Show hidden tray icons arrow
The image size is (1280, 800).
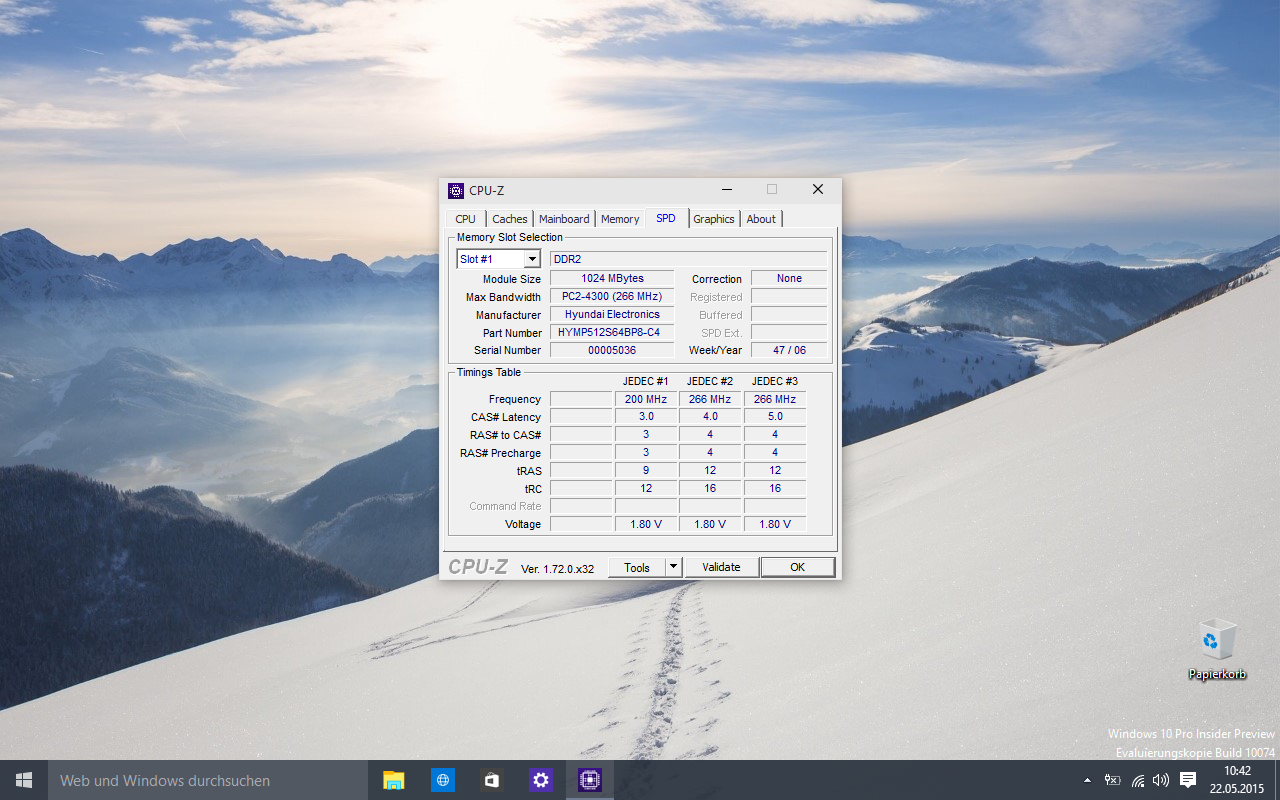(1087, 780)
